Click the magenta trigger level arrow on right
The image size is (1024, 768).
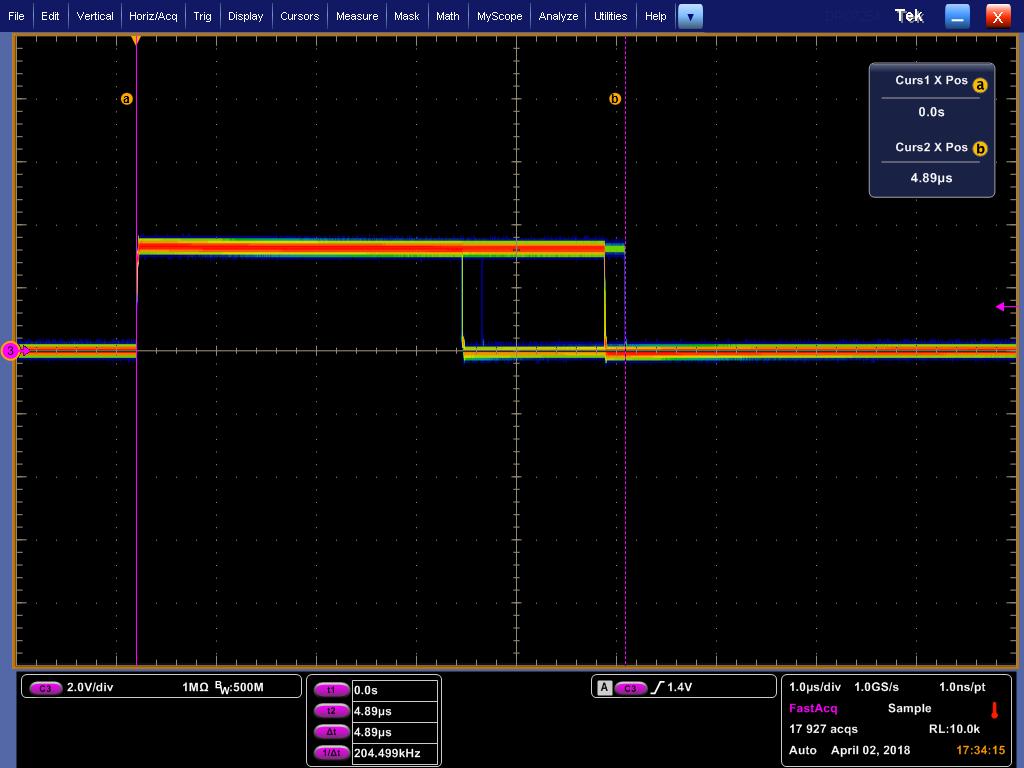click(1006, 306)
